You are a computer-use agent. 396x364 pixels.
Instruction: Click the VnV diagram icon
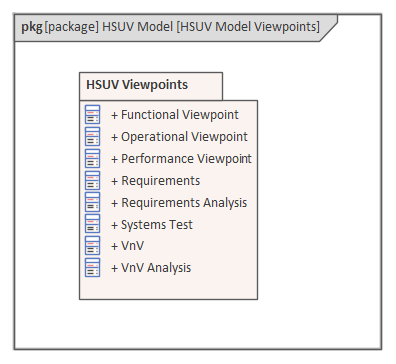coord(92,246)
